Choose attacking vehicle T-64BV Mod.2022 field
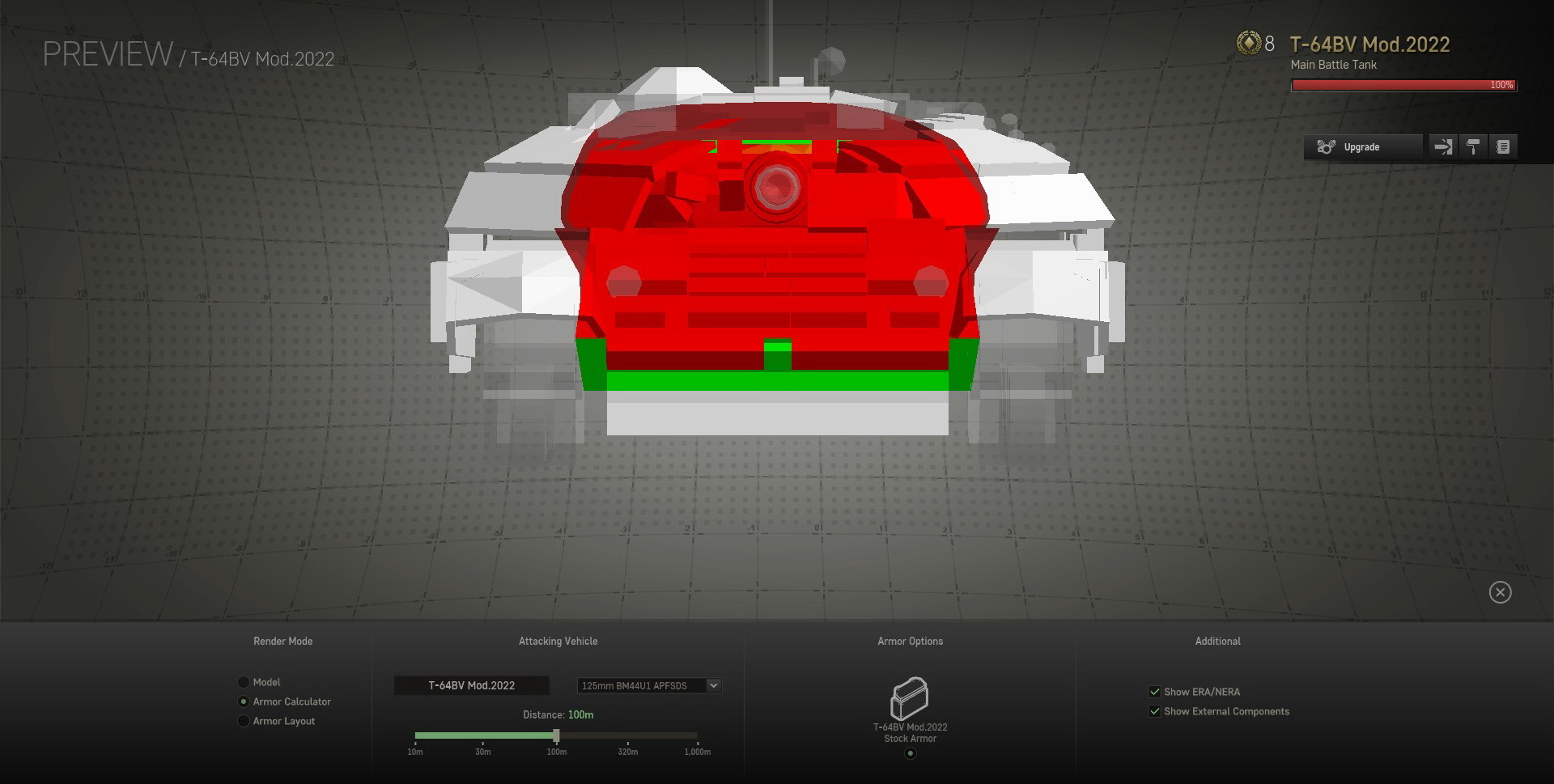Image resolution: width=1554 pixels, height=784 pixels. pyautogui.click(x=471, y=685)
